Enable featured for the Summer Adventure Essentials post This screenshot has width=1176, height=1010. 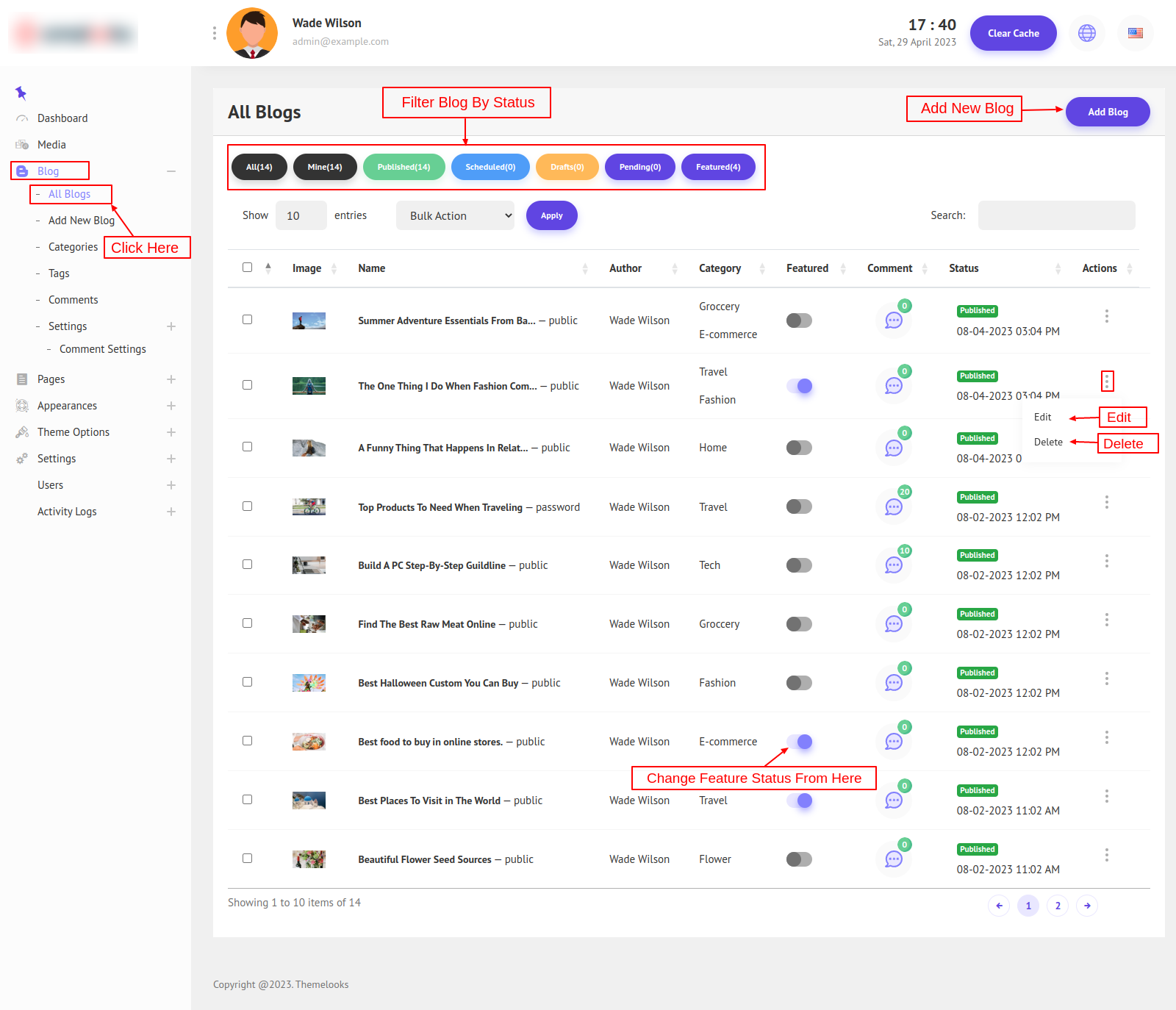tap(799, 320)
